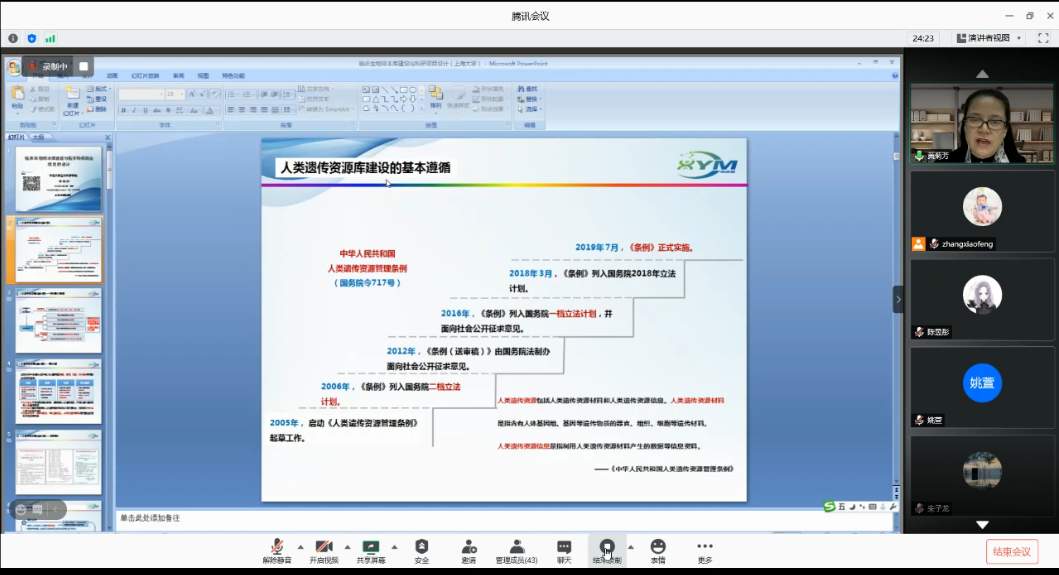Expand audio options arrow beside the microphone
The width and height of the screenshot is (1059, 575).
click(x=300, y=547)
